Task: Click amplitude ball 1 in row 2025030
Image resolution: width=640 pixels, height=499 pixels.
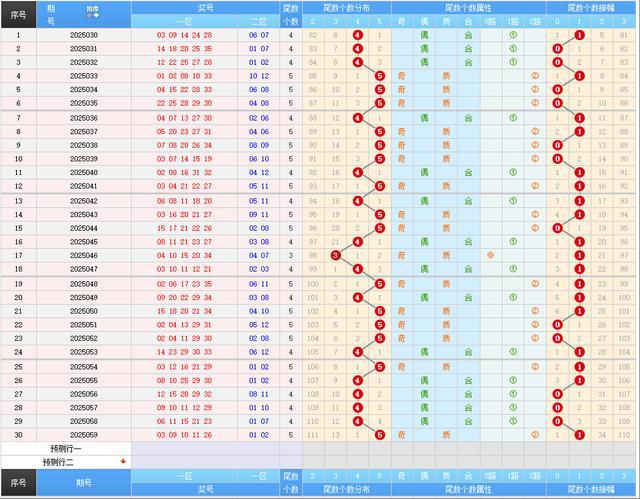Action: tap(579, 35)
